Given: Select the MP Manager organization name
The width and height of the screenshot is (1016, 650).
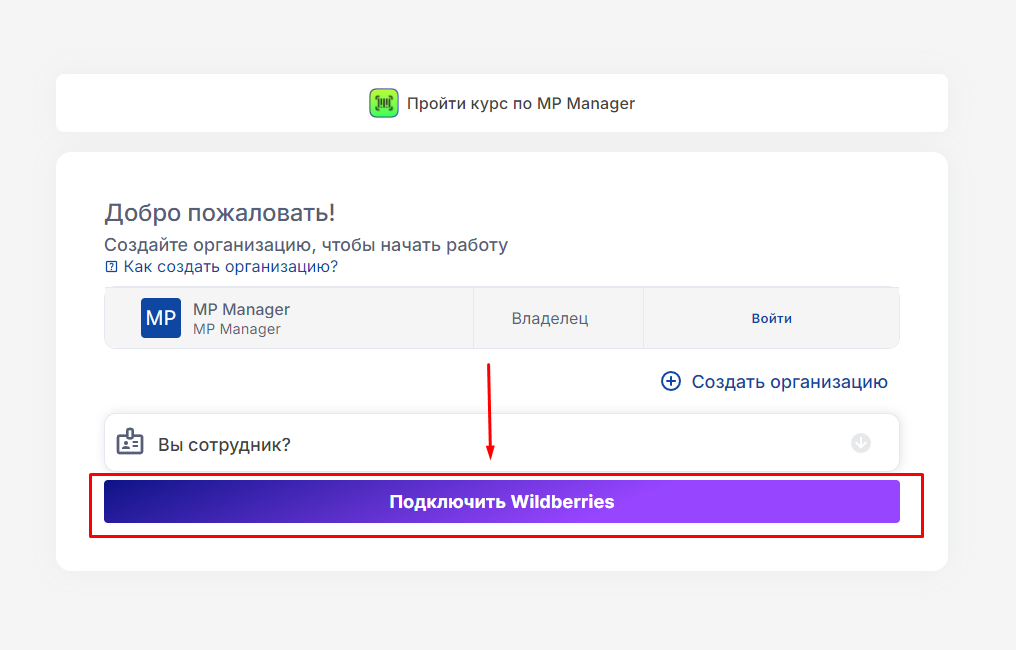Looking at the screenshot, I should pos(241,309).
